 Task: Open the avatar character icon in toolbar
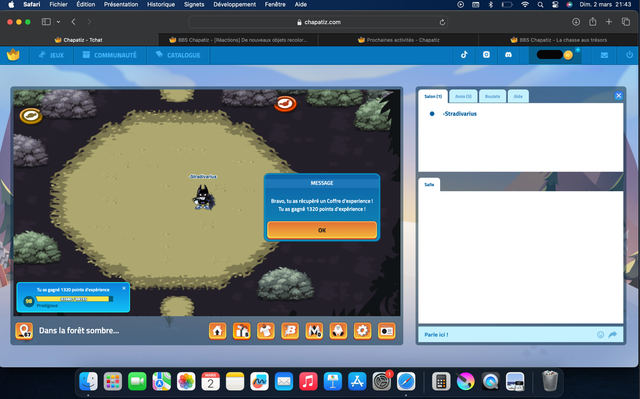click(x=338, y=331)
